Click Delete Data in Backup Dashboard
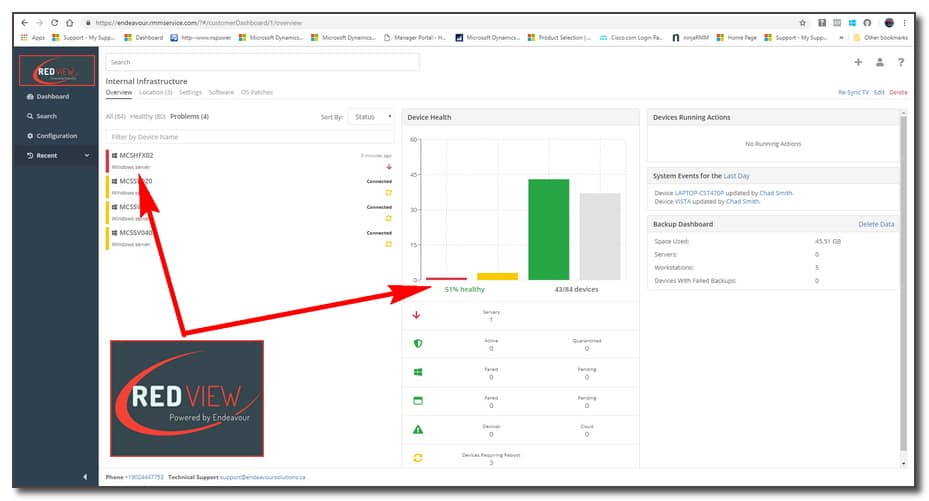This screenshot has width=929, height=501. pyautogui.click(x=876, y=224)
